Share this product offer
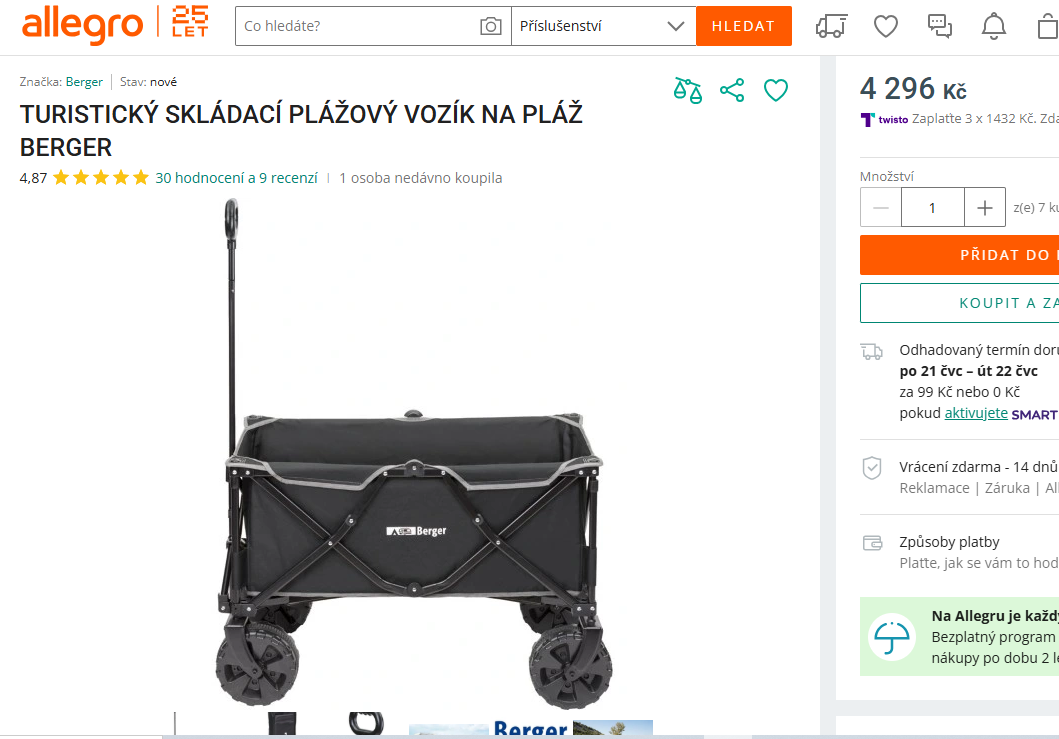Image resolution: width=1059 pixels, height=739 pixels. coord(732,91)
